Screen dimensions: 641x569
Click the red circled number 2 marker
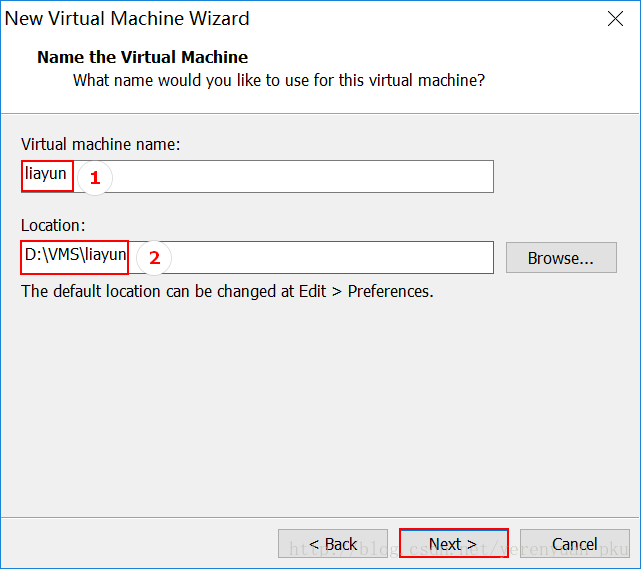154,258
